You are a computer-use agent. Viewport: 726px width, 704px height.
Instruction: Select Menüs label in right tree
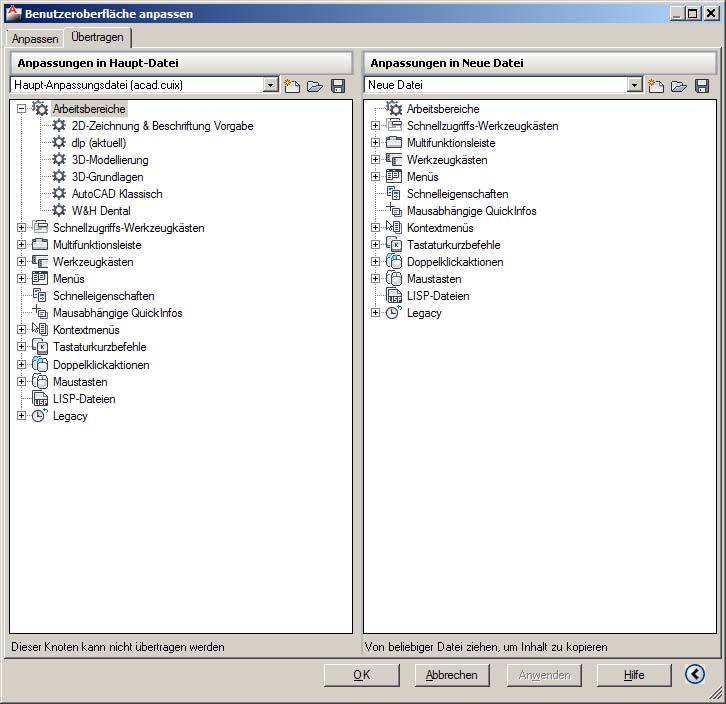coord(423,177)
